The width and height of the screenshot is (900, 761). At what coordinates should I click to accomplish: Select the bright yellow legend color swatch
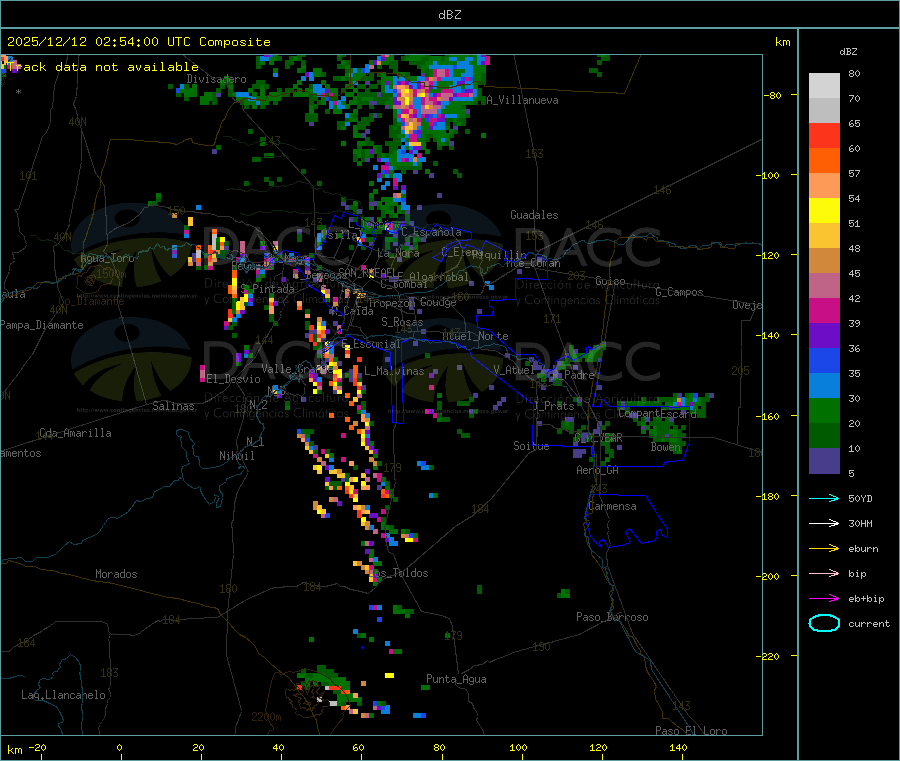(824, 211)
